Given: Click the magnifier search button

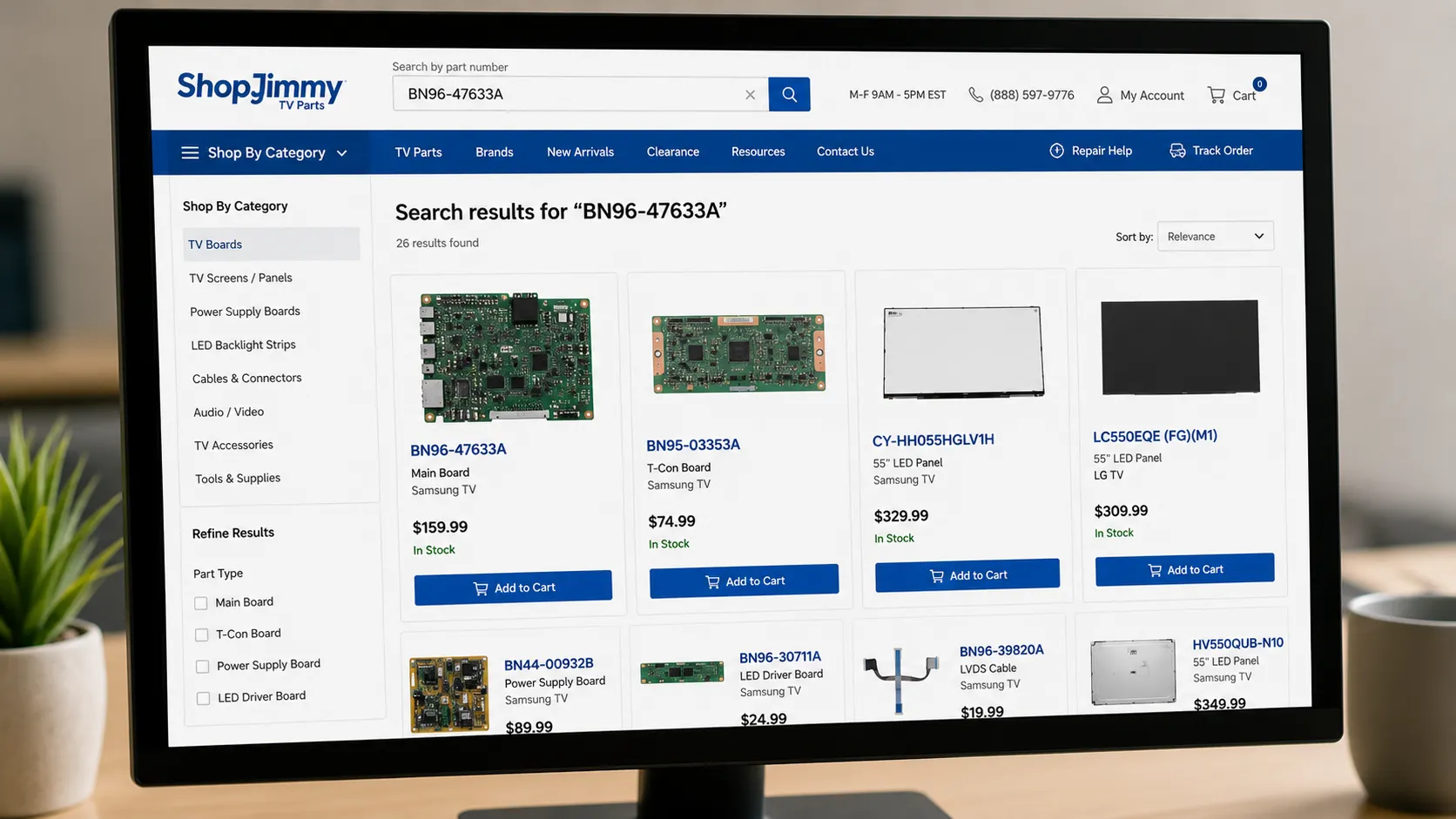Looking at the screenshot, I should click(x=789, y=94).
